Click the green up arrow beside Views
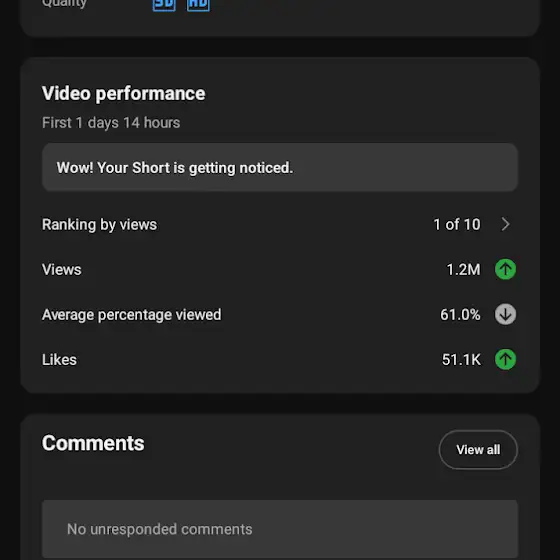This screenshot has width=560, height=560. coord(505,269)
